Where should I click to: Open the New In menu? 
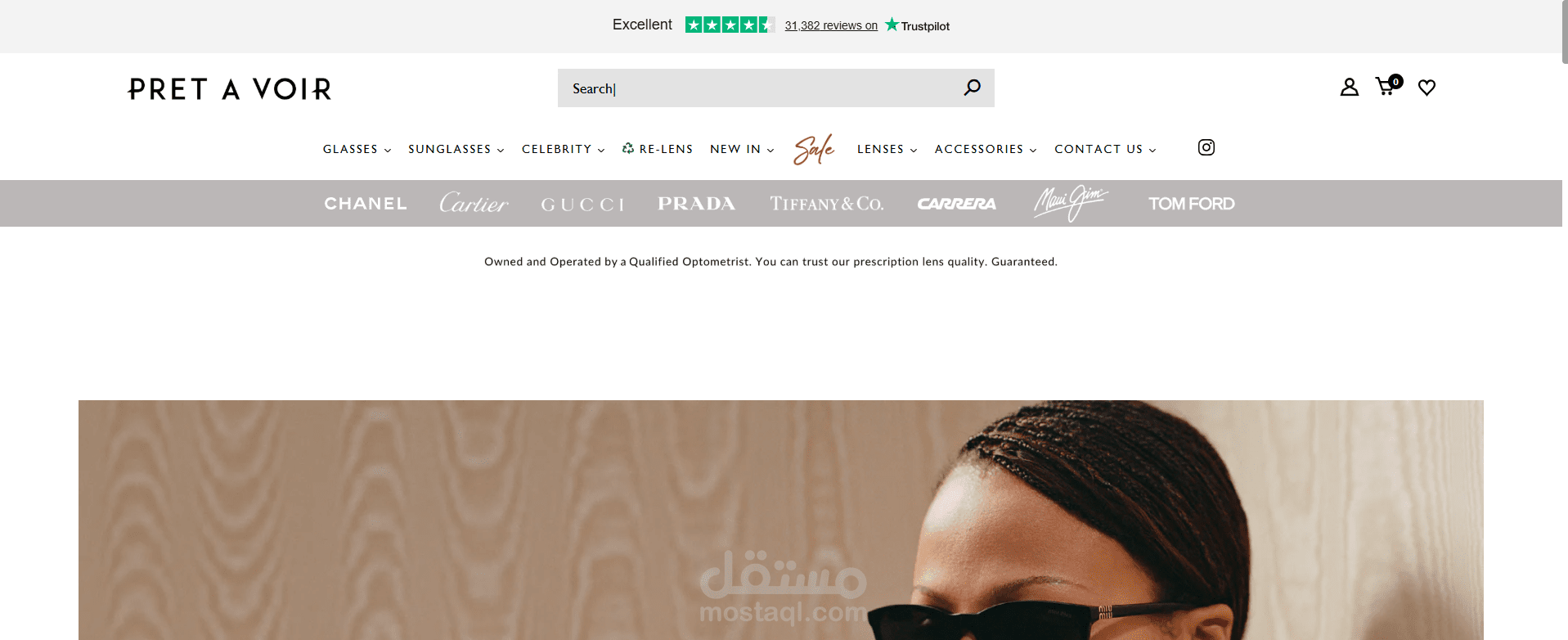click(742, 149)
